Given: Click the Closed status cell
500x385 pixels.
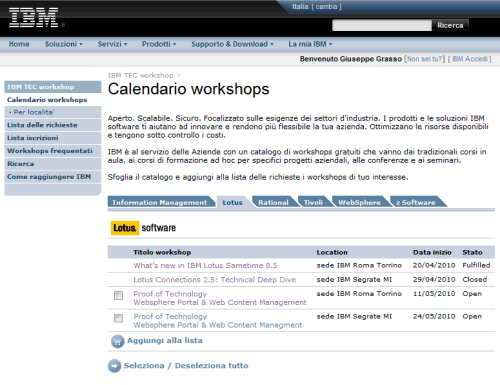Looking at the screenshot, I should click(x=475, y=279).
